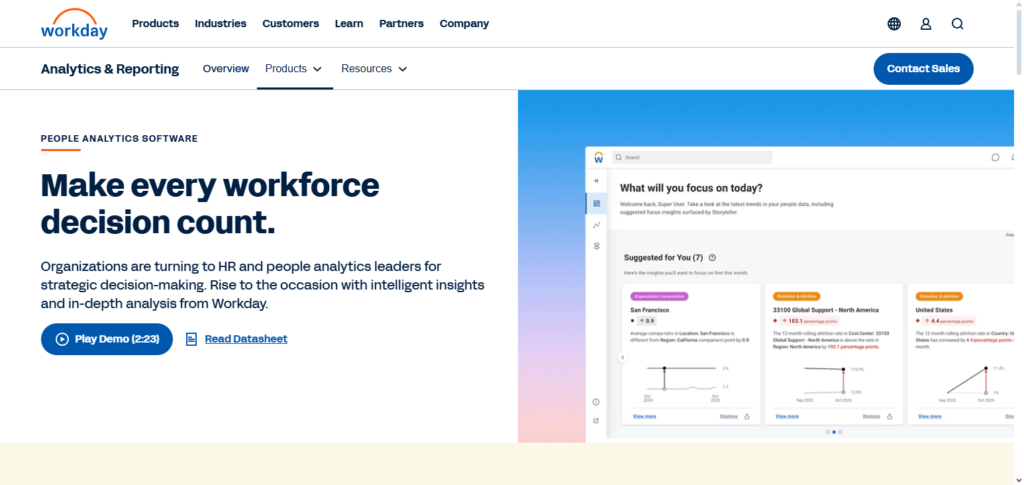Open the globe language selector
The image size is (1024, 485).
pos(894,24)
